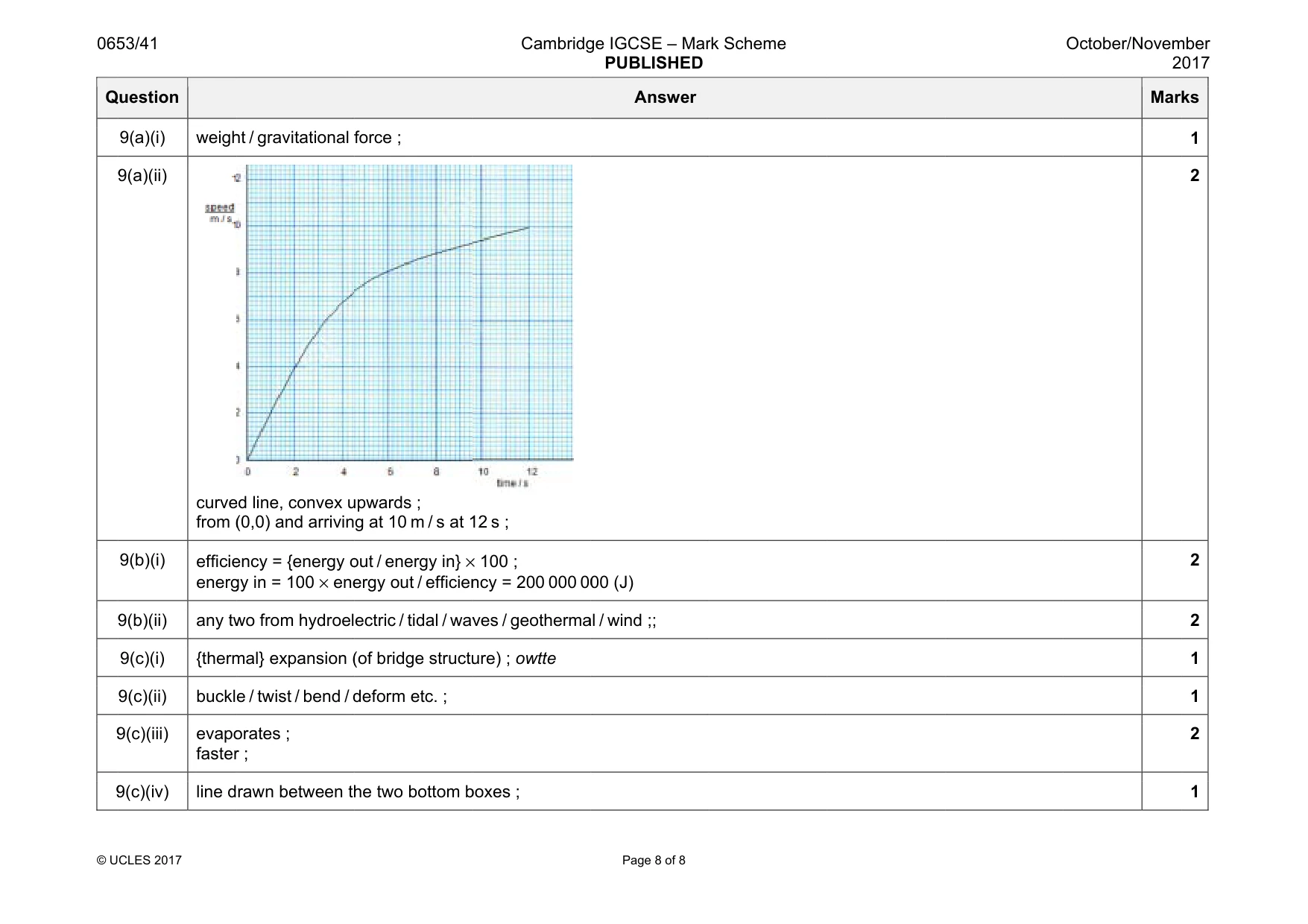Click the graph's 'speed m/s' axis label
Image resolution: width=1308 pixels, height=924 pixels.
[x=219, y=212]
